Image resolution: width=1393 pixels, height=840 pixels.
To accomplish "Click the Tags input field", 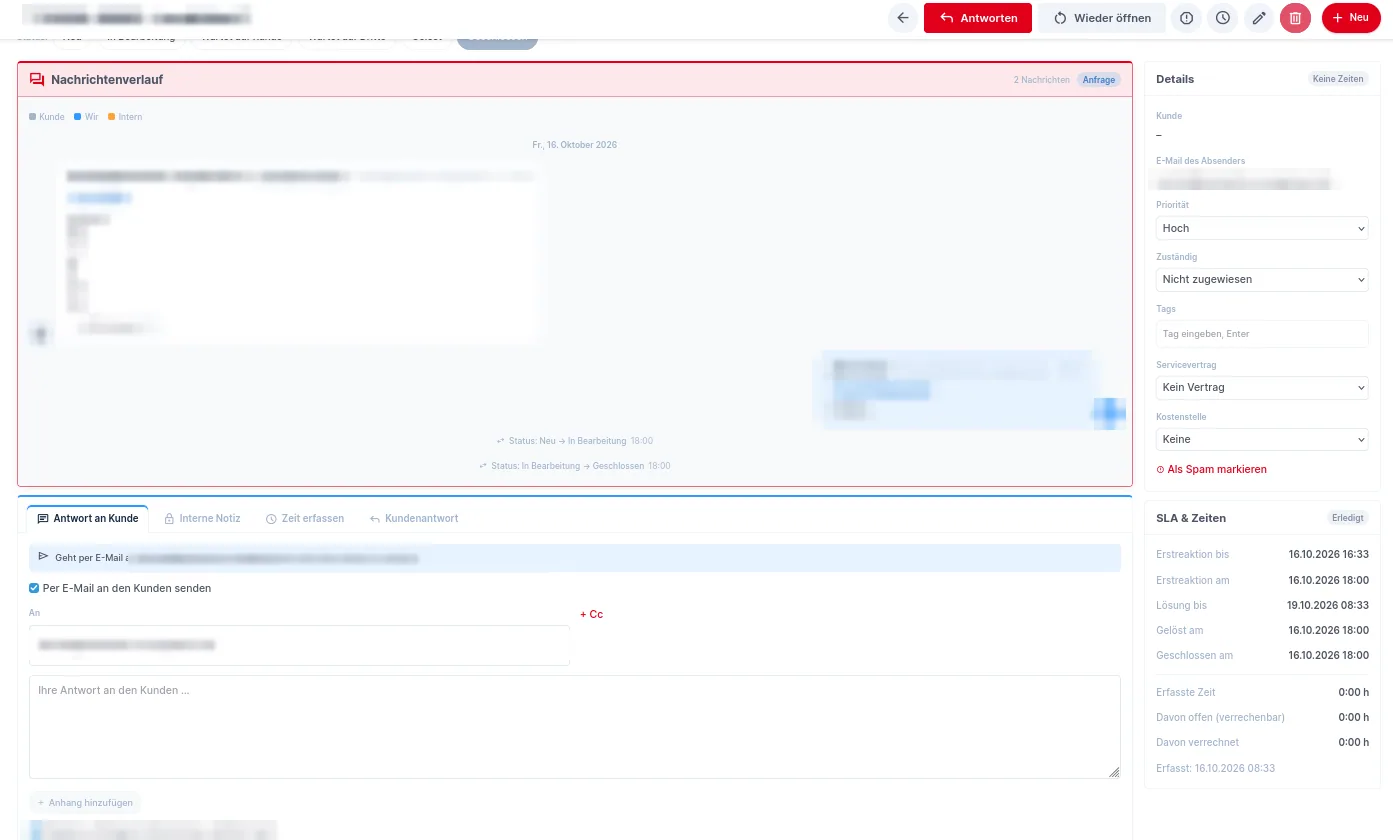I will click(x=1262, y=334).
